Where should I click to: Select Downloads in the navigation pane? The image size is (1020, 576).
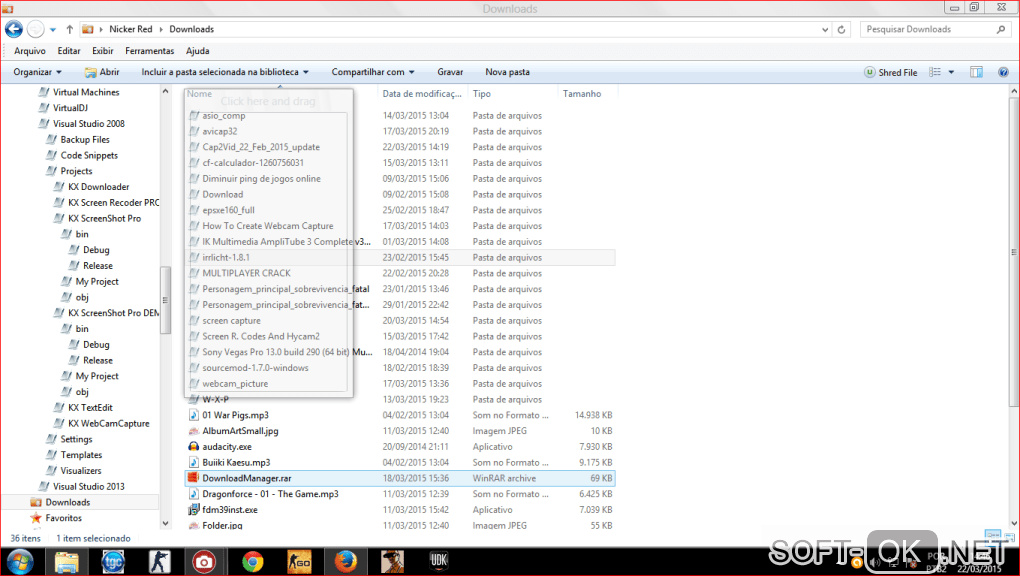[68, 502]
